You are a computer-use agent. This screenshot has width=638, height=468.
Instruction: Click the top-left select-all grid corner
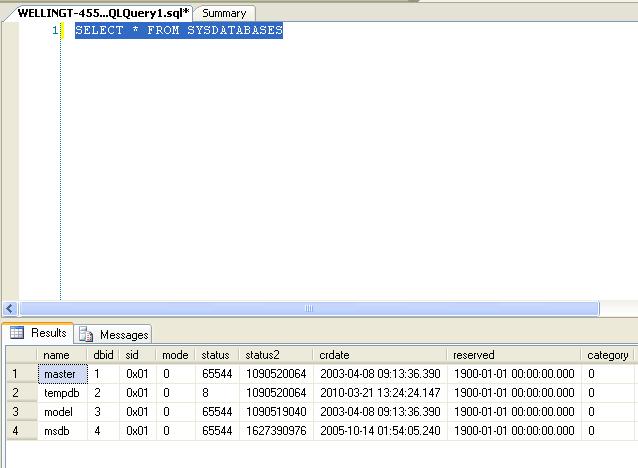tap(20, 355)
